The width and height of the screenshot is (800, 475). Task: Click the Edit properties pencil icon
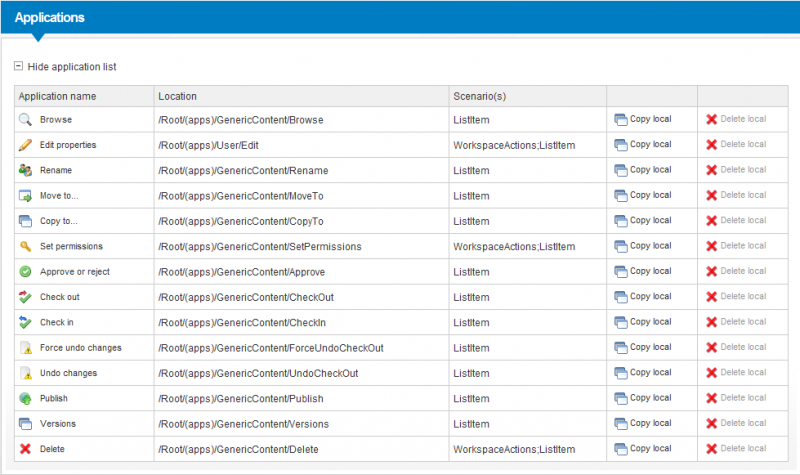(x=25, y=145)
